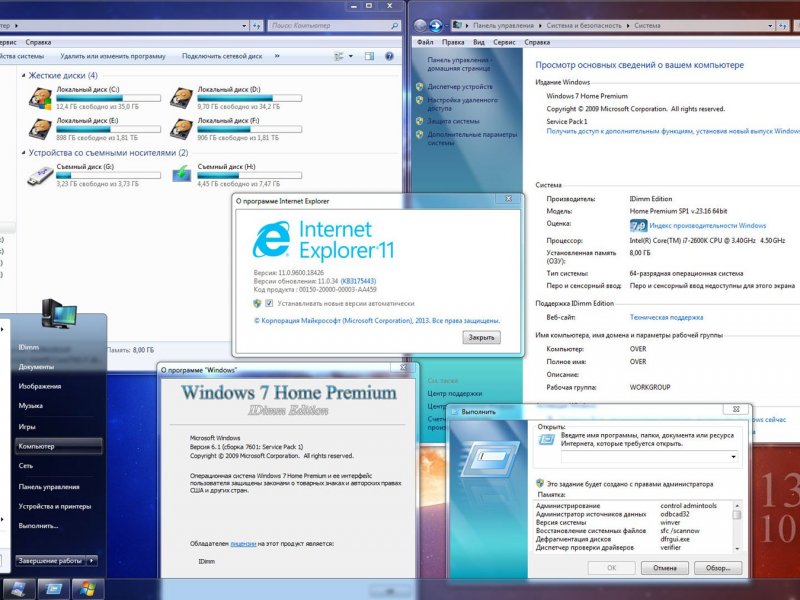Click the computer icon in System breadcrumb bar
Image resolution: width=800 pixels, height=600 pixels.
(x=457, y=25)
